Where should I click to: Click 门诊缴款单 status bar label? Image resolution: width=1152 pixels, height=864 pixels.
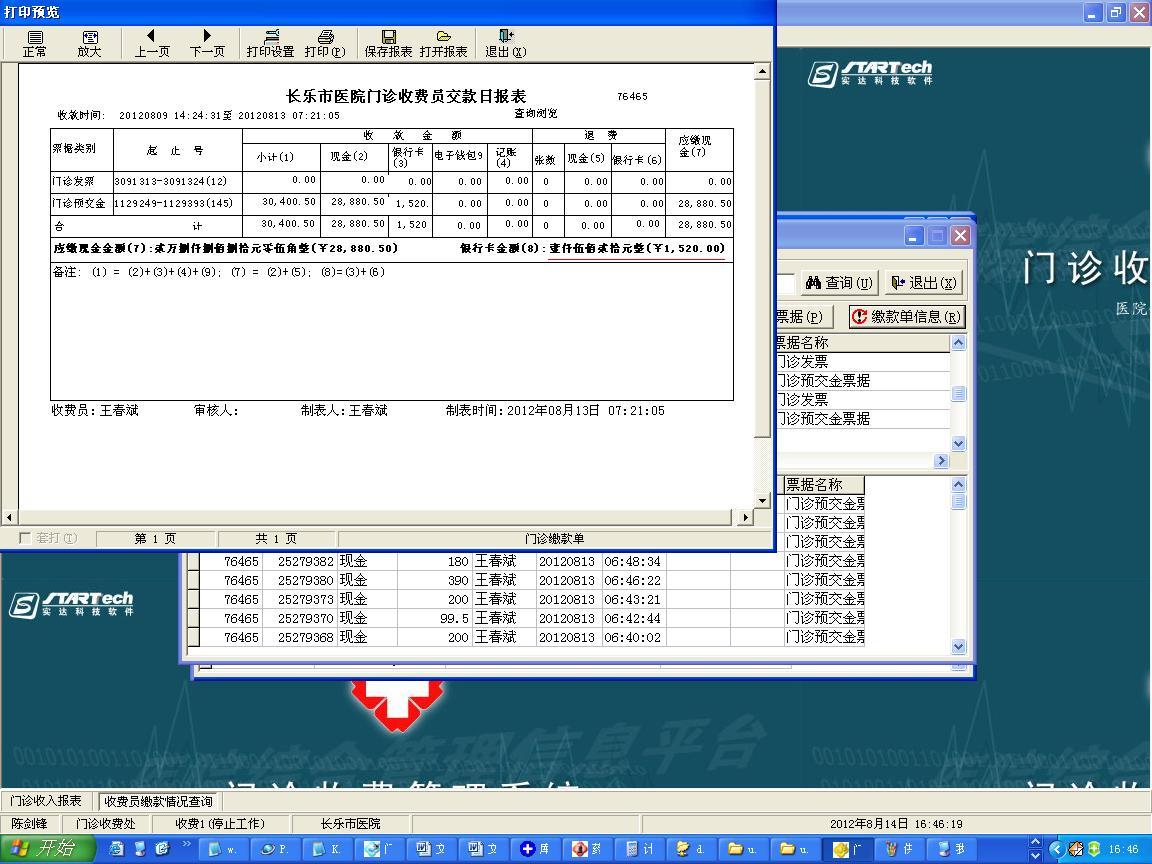click(555, 539)
